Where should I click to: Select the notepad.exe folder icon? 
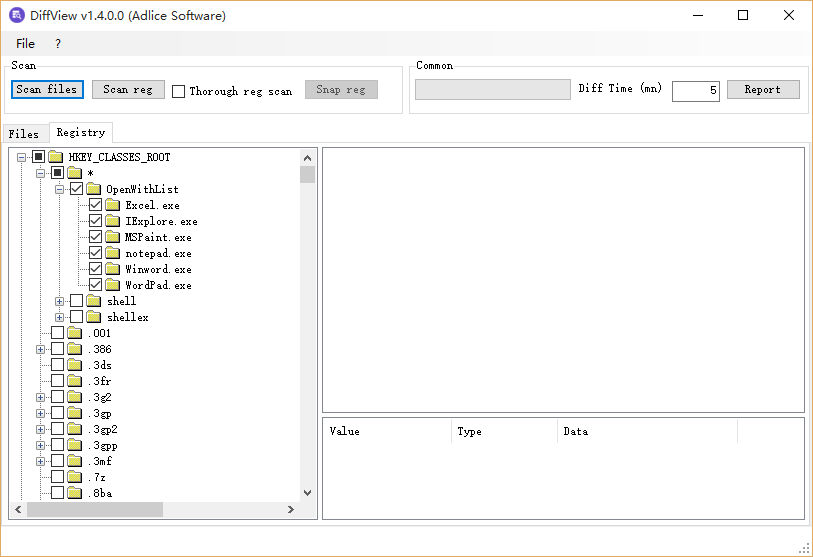113,253
